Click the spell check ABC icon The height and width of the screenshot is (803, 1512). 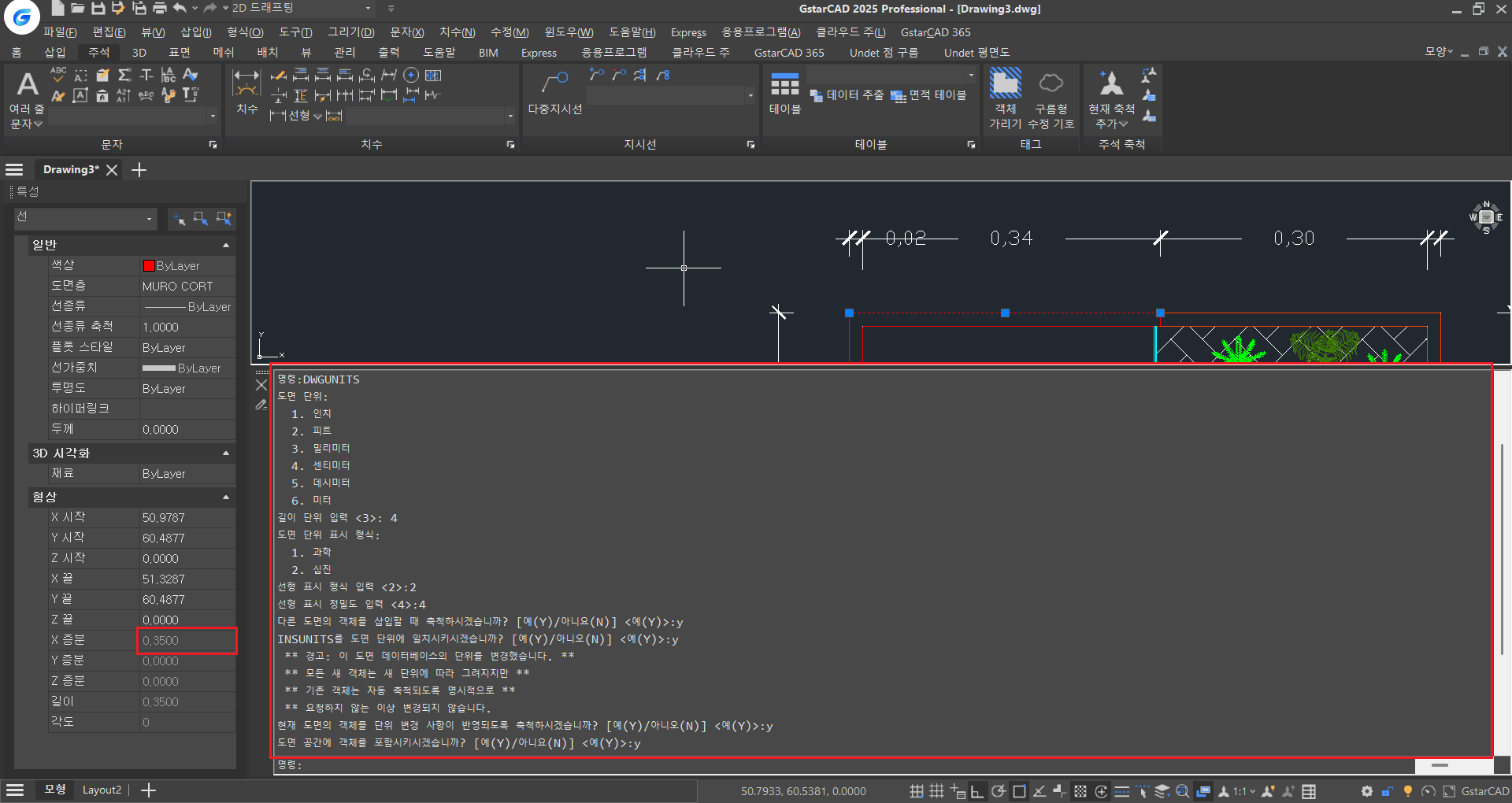(x=58, y=75)
